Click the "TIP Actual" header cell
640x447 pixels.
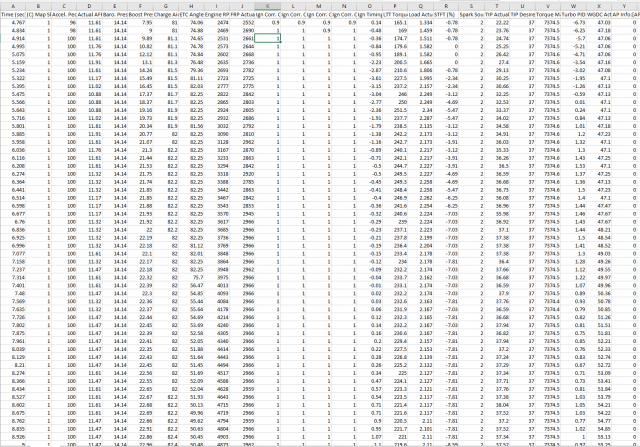click(497, 14)
